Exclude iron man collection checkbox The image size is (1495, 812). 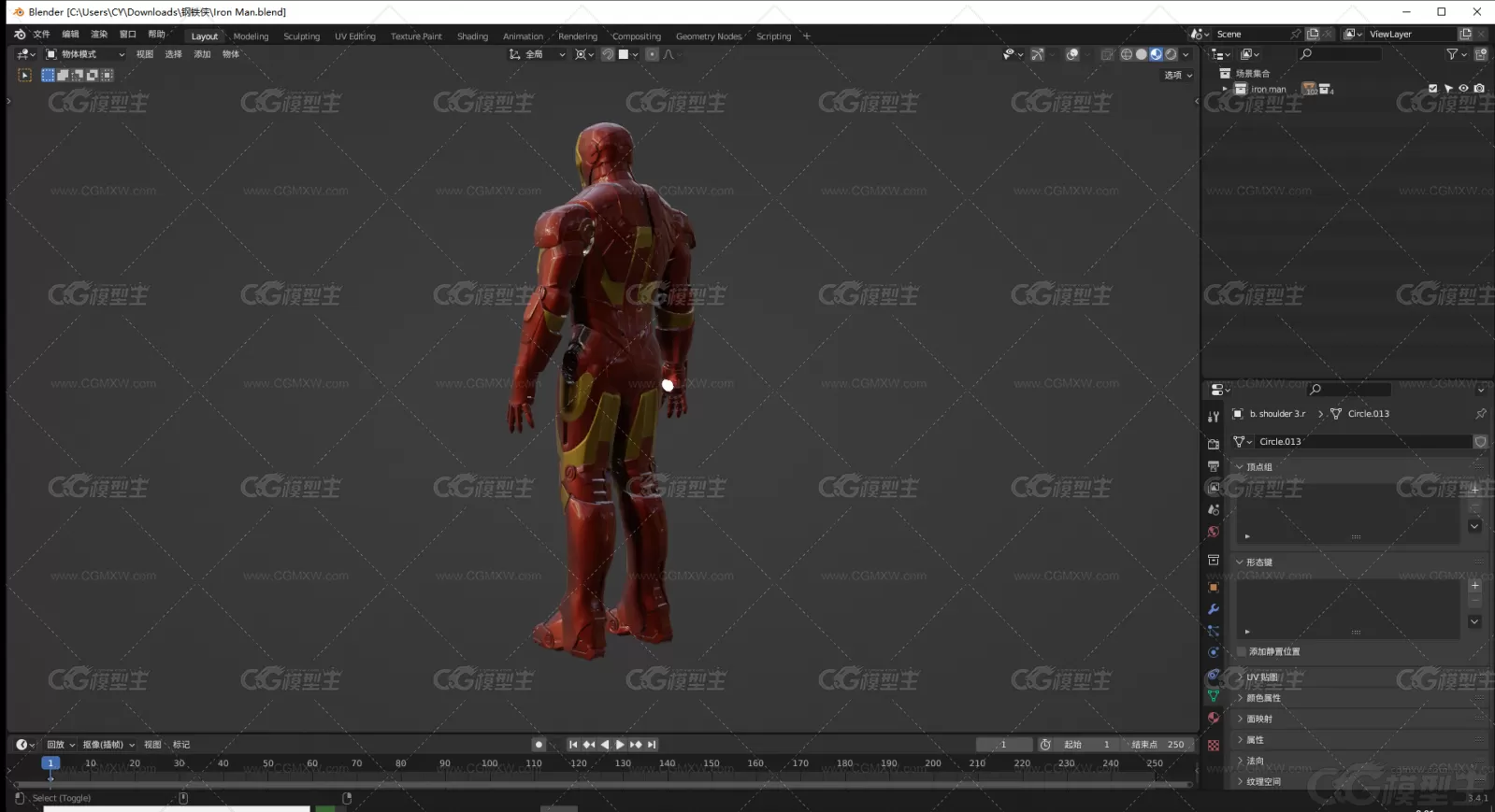[x=1433, y=89]
